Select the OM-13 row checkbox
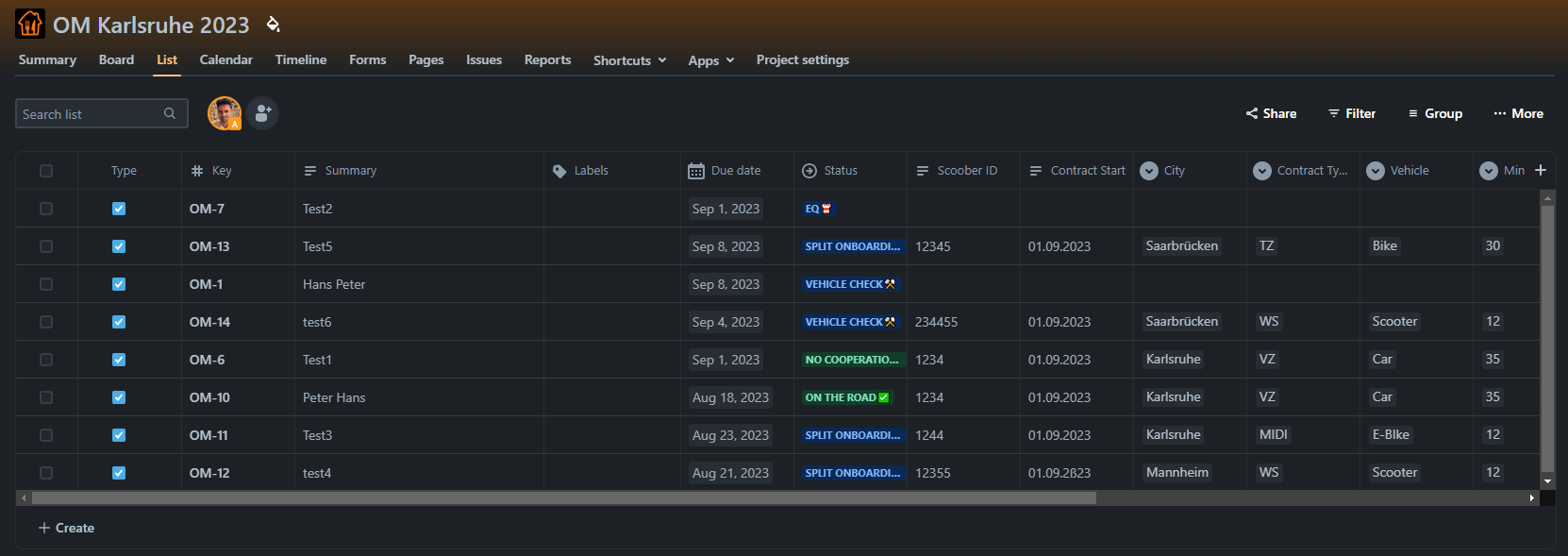 [46, 246]
